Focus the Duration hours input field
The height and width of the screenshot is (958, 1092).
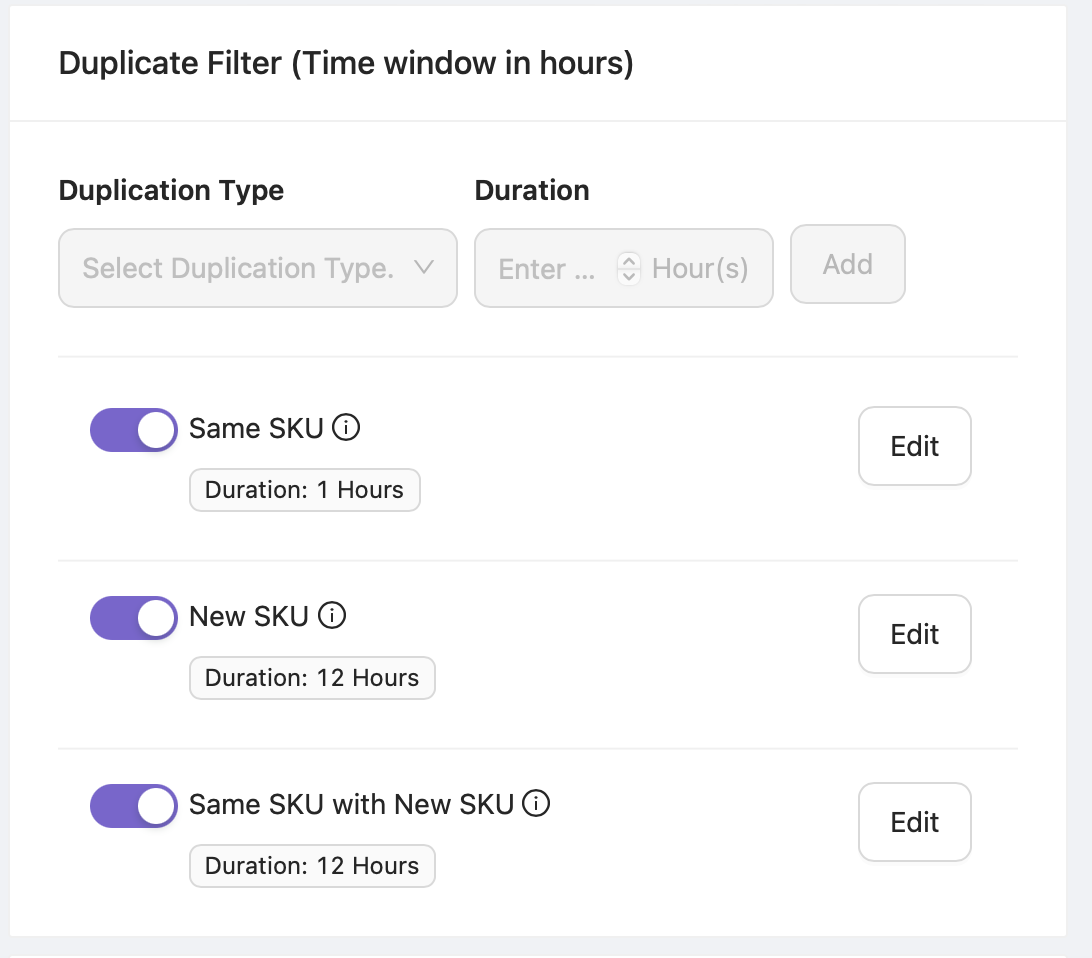[546, 268]
